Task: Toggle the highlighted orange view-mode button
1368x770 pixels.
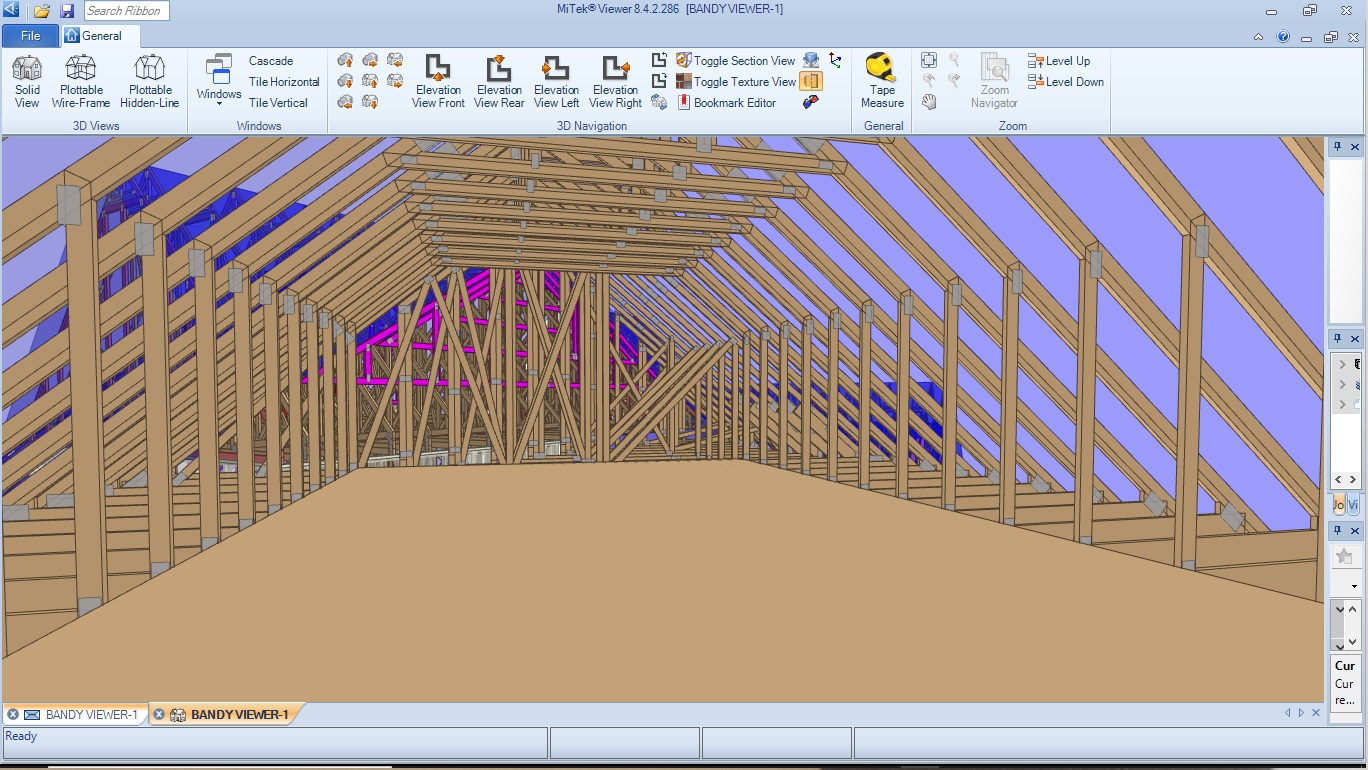Action: [x=811, y=81]
